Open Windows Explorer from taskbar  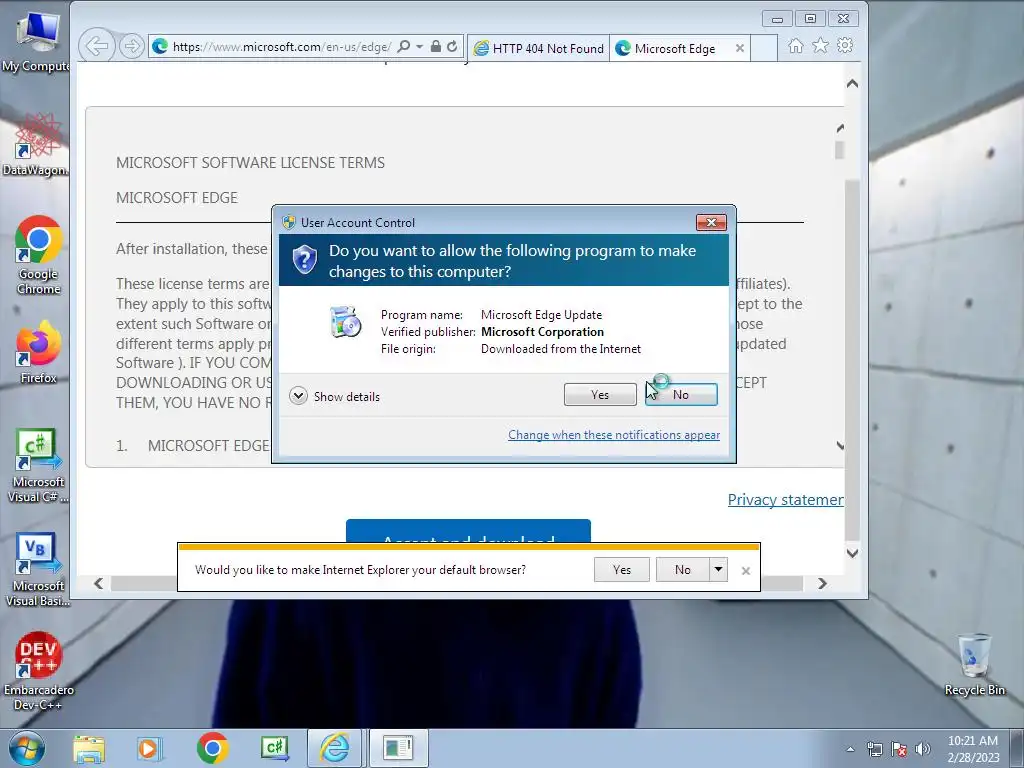pyautogui.click(x=89, y=748)
